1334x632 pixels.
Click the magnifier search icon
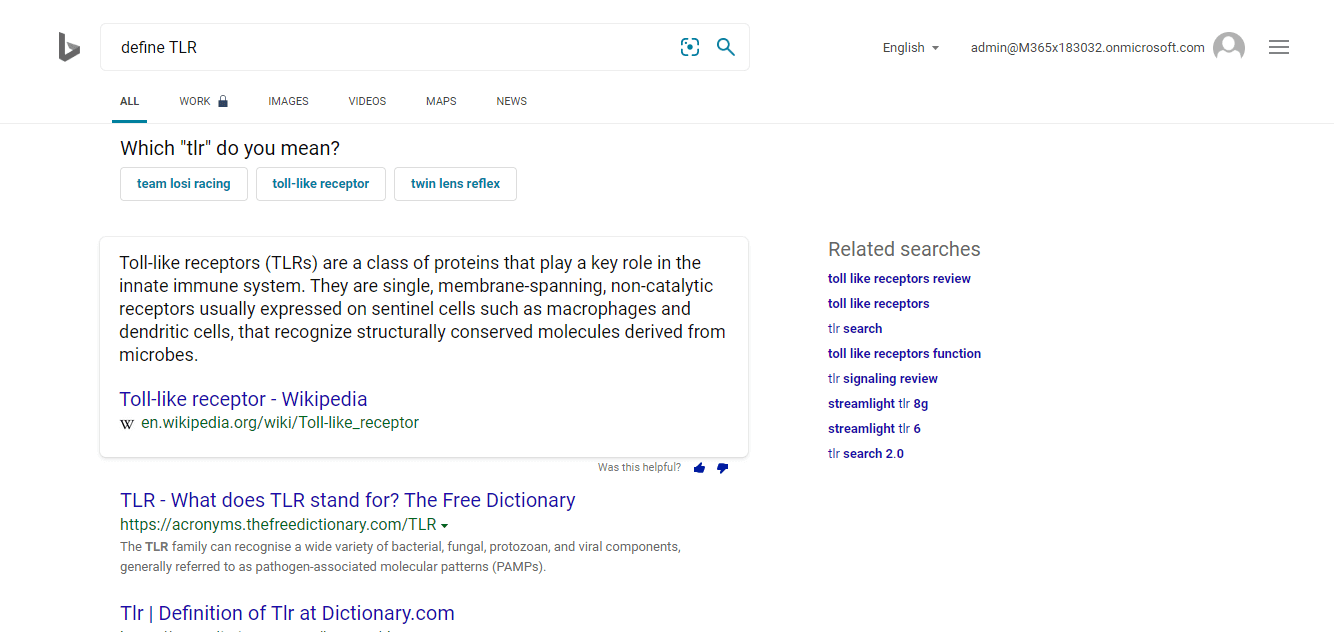coord(726,47)
